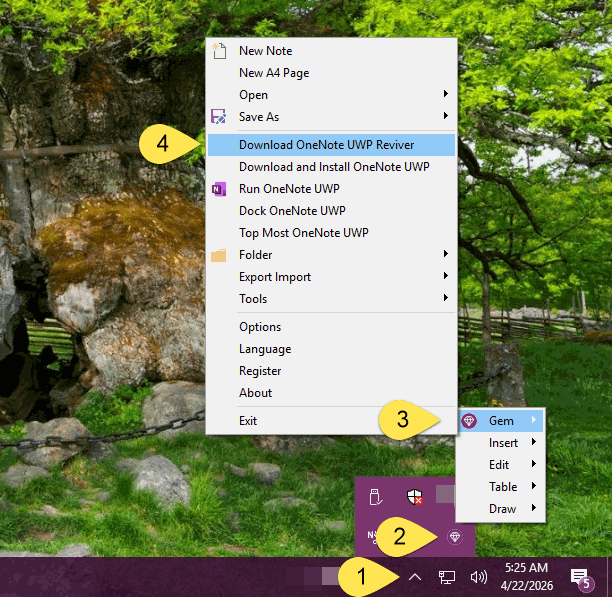Expand the Tools submenu
This screenshot has height=597, width=612.
[330, 299]
